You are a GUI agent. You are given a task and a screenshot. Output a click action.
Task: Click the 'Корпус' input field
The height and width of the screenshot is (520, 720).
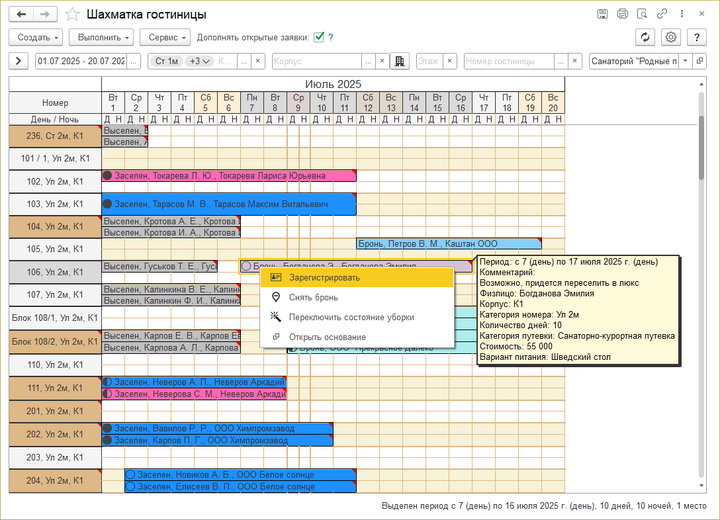[x=317, y=61]
